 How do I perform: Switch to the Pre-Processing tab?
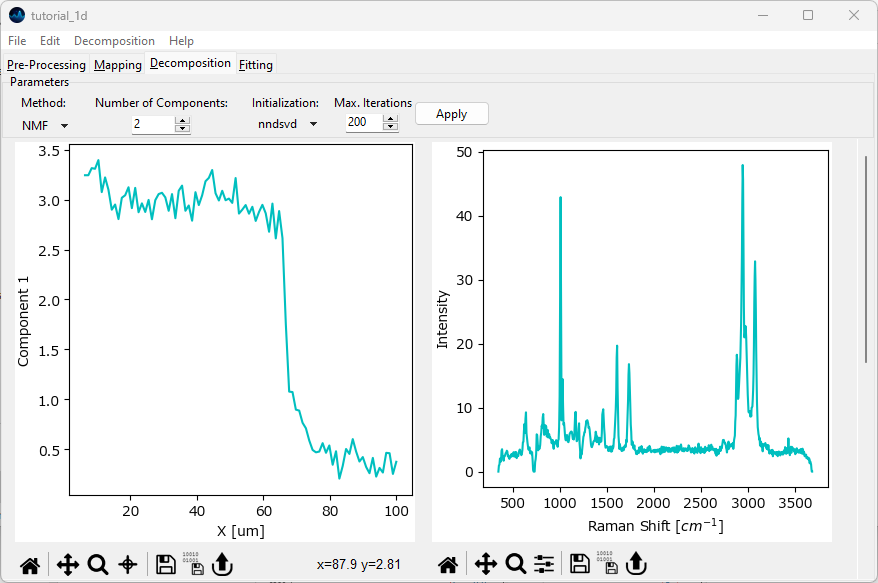tap(46, 65)
